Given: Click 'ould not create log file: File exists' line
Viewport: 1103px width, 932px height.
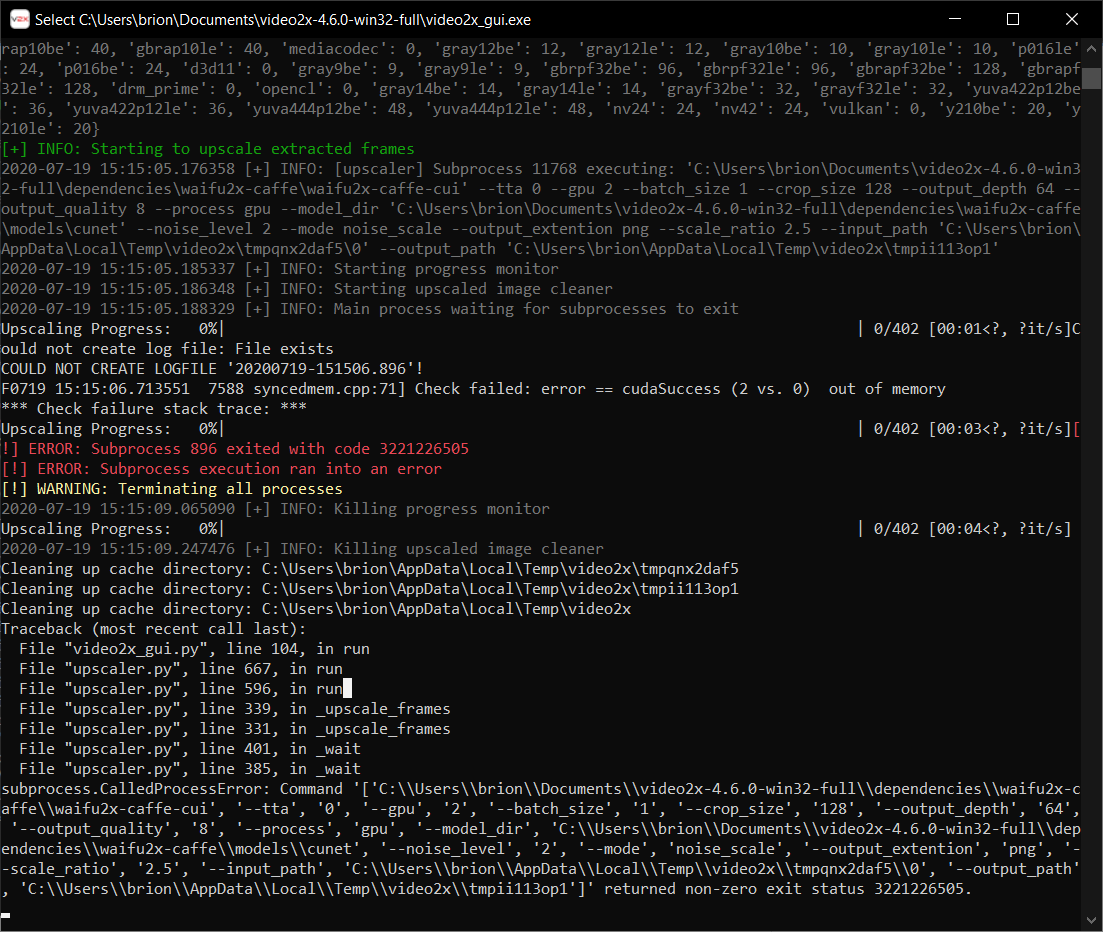Looking at the screenshot, I should pyautogui.click(x=167, y=349).
